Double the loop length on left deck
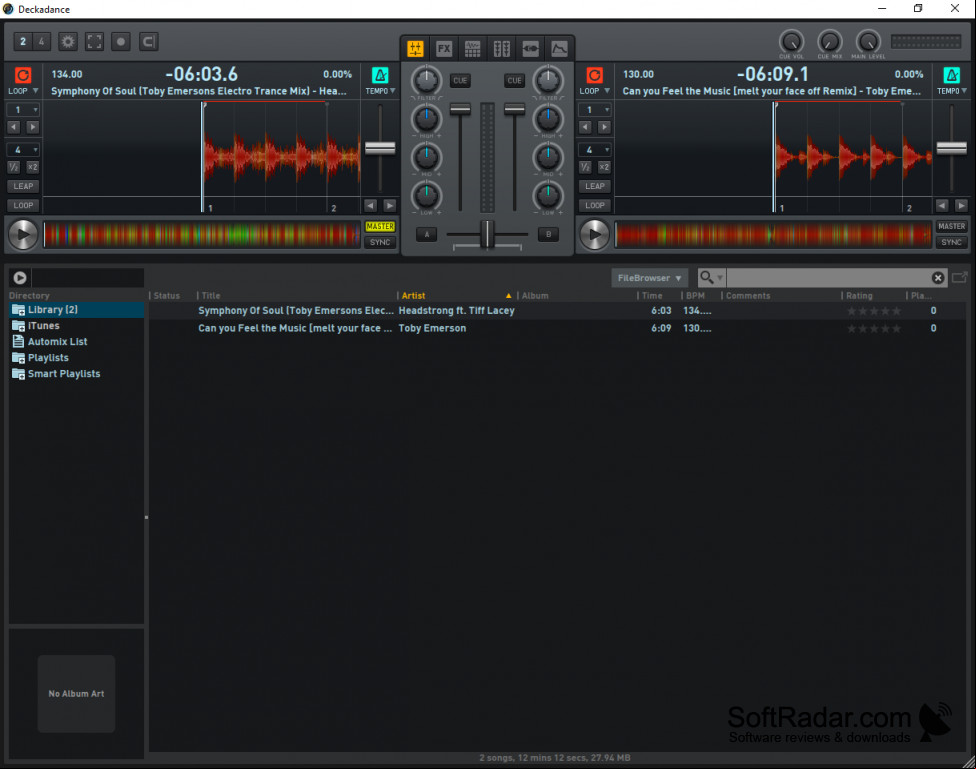The width and height of the screenshot is (976, 769). click(32, 167)
